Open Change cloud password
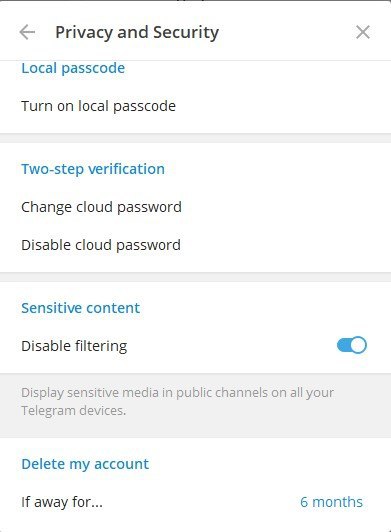This screenshot has height=532, width=391. [196, 207]
